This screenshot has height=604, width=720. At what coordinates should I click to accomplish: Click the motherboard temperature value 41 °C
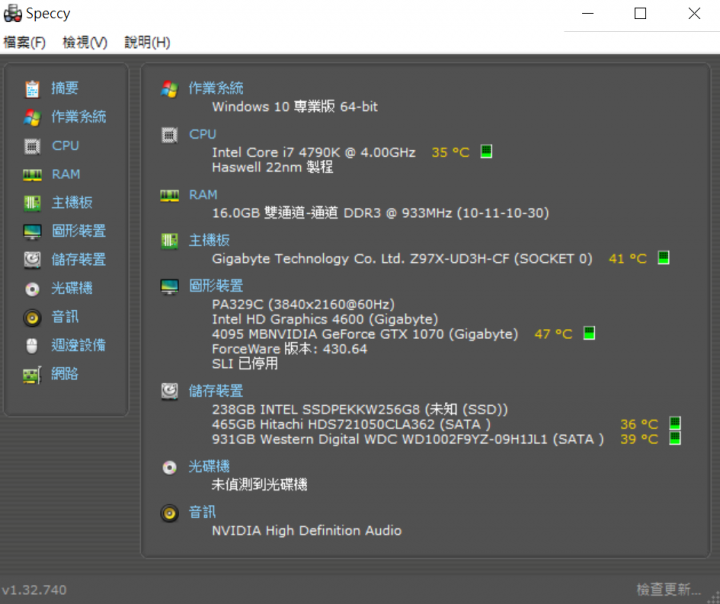pyautogui.click(x=628, y=259)
